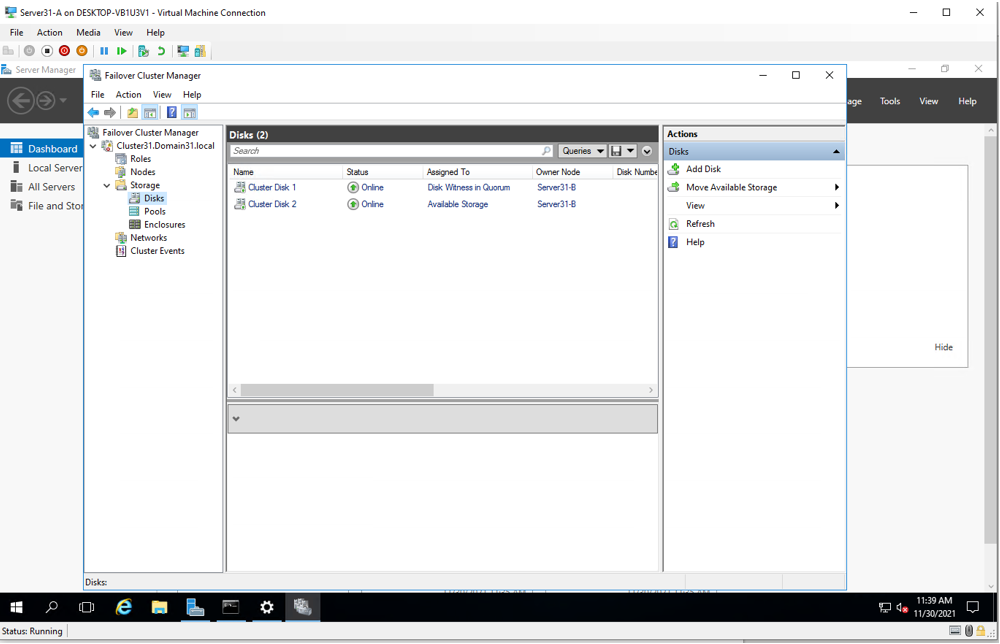This screenshot has width=1000, height=644.
Task: Open the File menu in Failover Cluster Manager
Action: point(98,94)
